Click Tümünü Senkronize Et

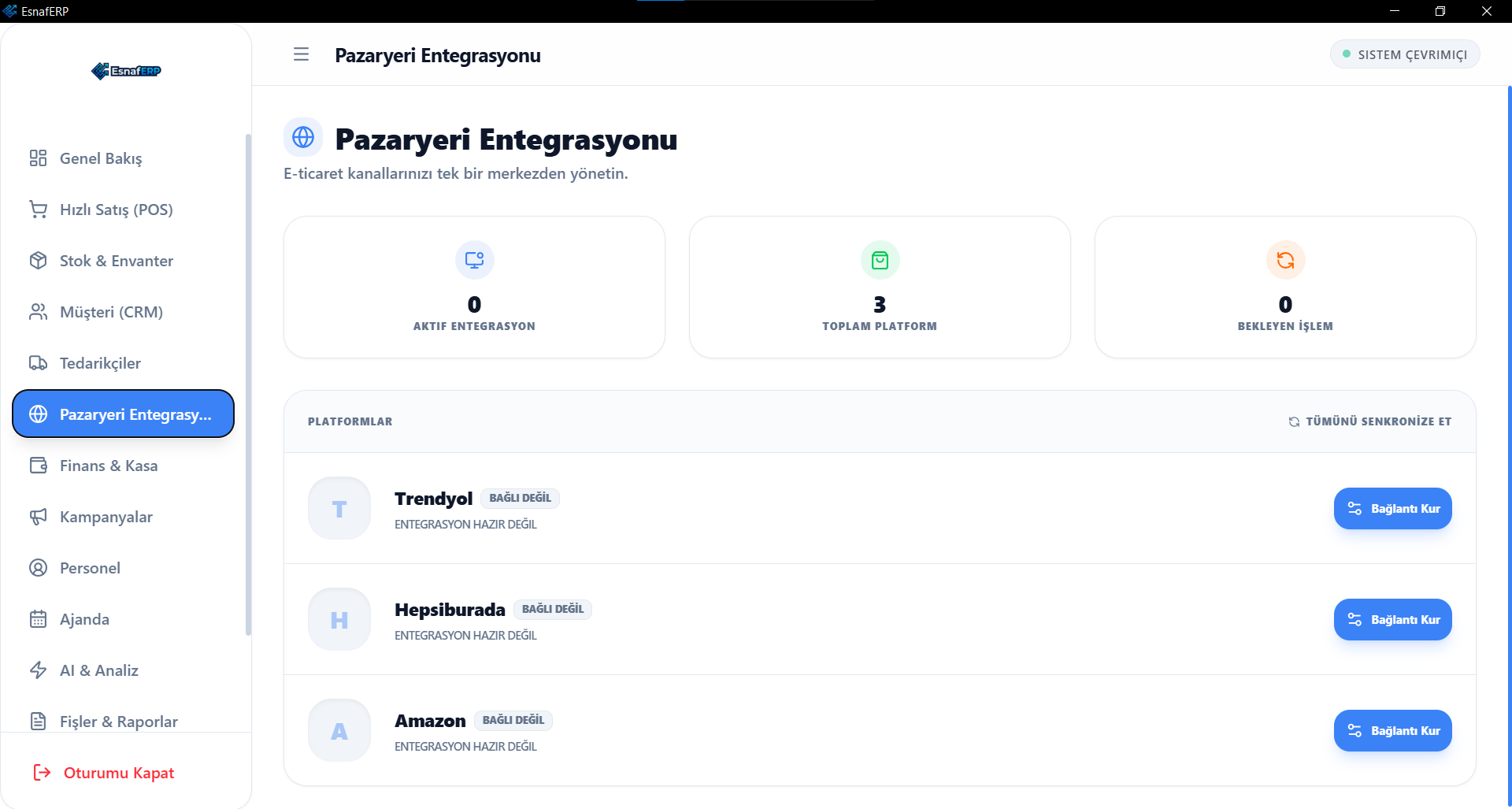tap(1369, 421)
